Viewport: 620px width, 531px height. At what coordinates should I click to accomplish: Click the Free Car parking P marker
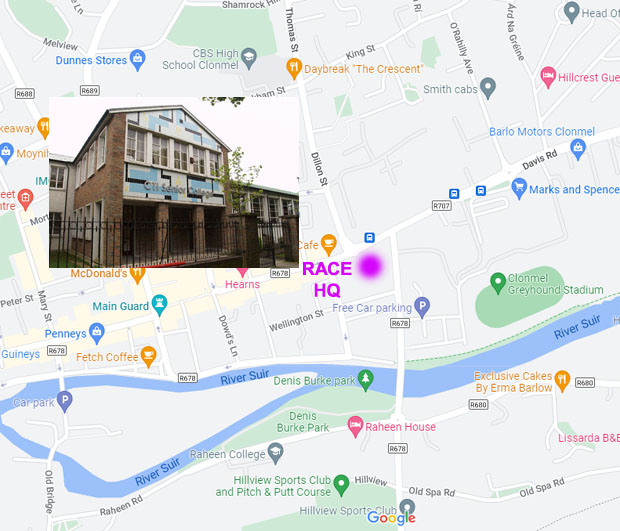(x=422, y=307)
